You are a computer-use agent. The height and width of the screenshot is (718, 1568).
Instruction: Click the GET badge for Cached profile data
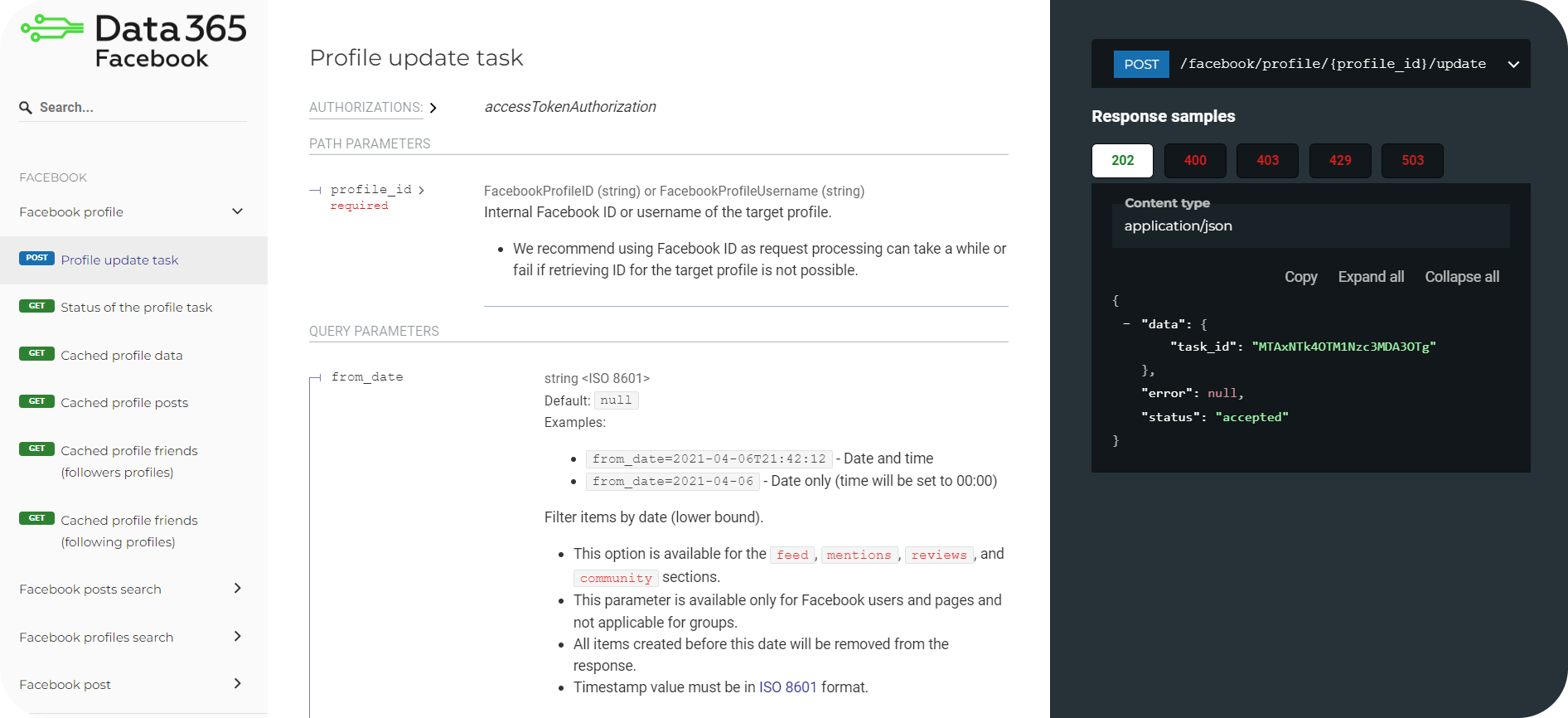pos(36,354)
